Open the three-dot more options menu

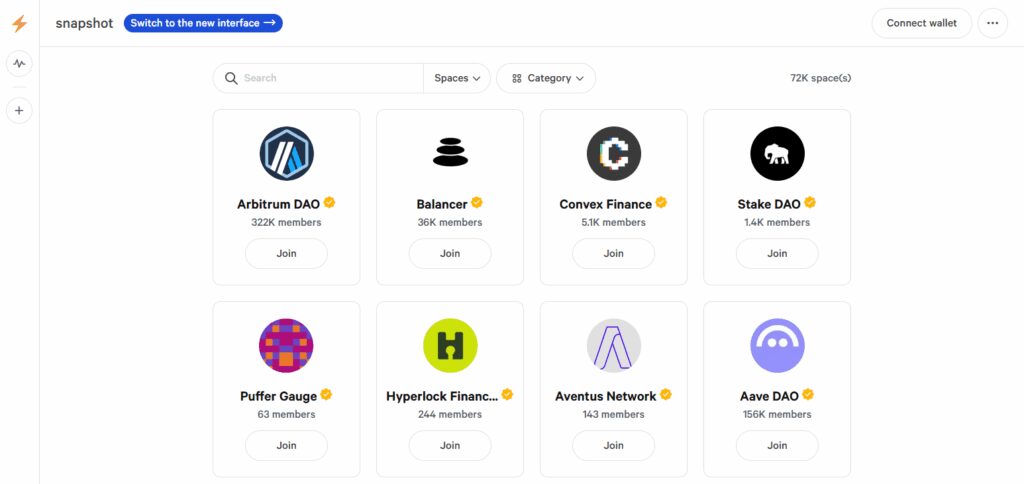[993, 23]
